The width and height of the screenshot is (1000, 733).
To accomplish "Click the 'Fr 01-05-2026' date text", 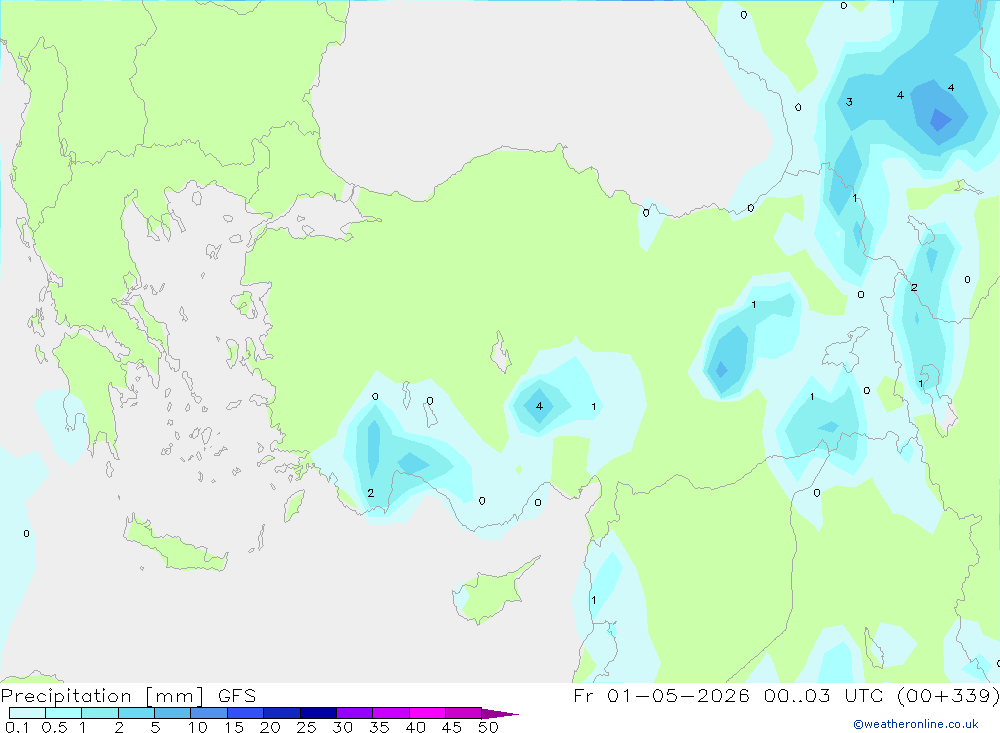I will tap(661, 695).
